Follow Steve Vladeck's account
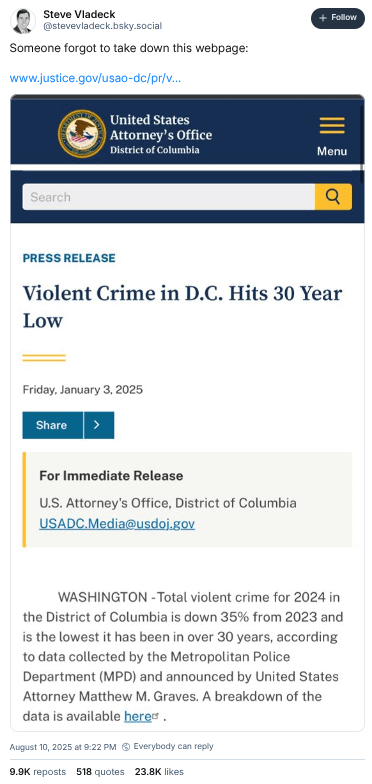Screen dimensions: 372x784 (338, 18)
